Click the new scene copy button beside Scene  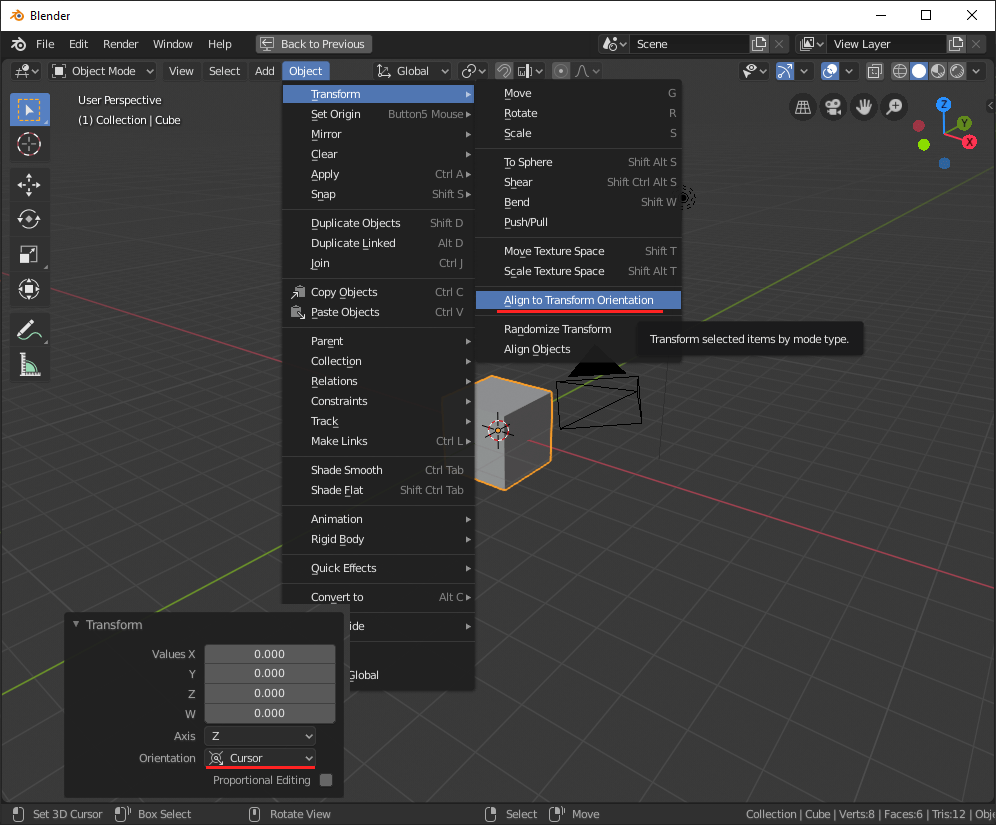[x=758, y=44]
